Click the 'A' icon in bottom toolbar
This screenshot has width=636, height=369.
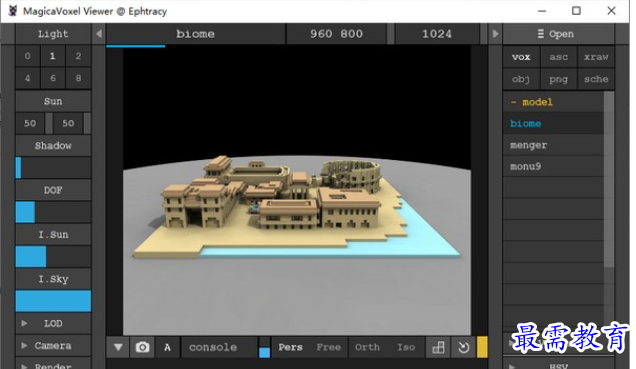coord(167,347)
